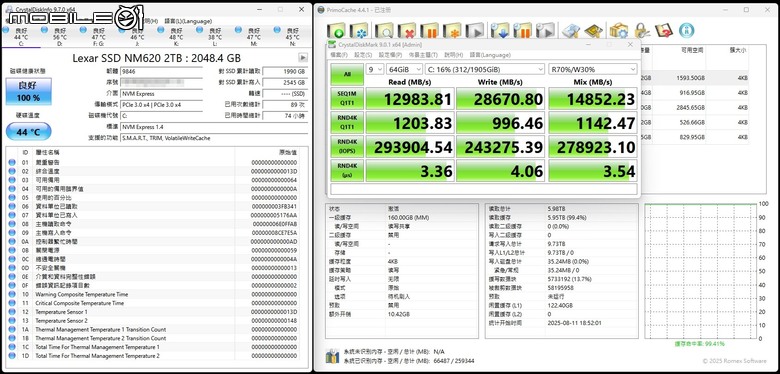The width and height of the screenshot is (780, 374).
Task: Open the PrimoCache help book icon
Action: [664, 31]
